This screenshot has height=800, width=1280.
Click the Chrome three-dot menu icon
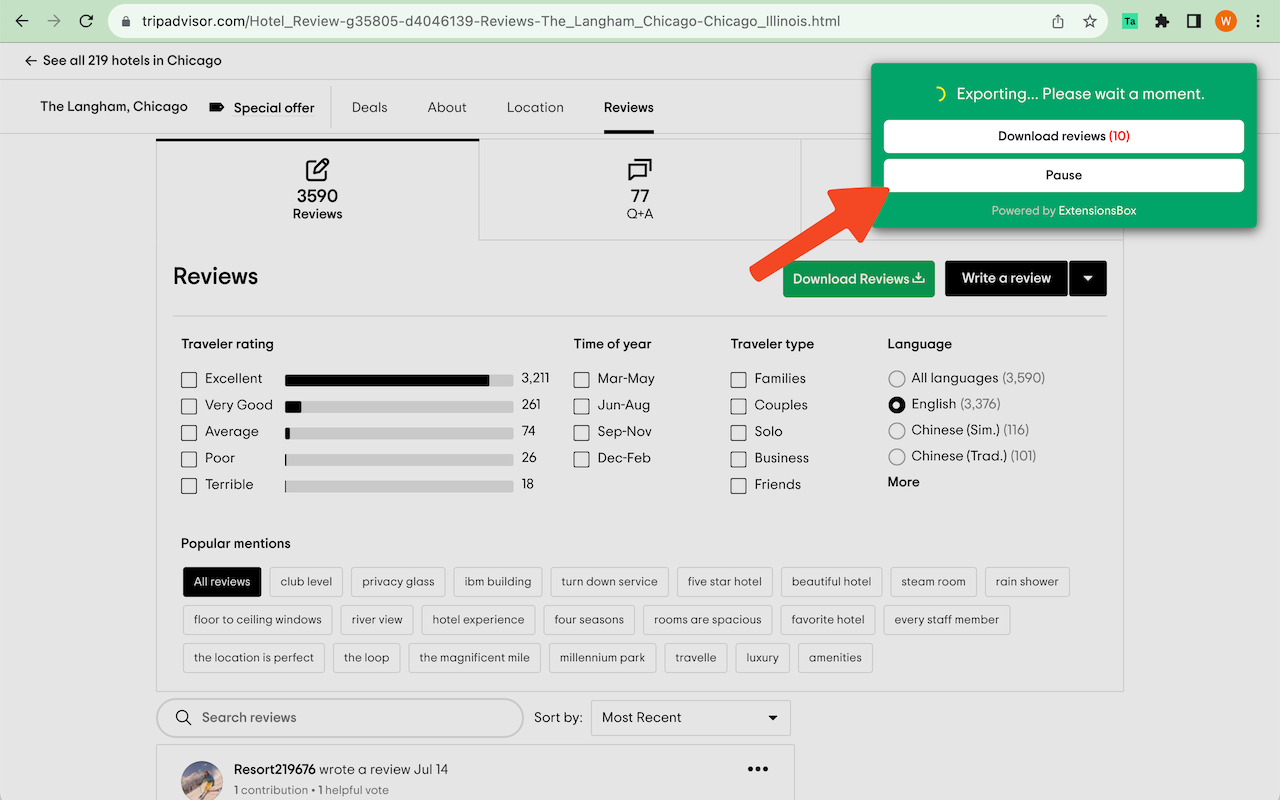point(1258,21)
